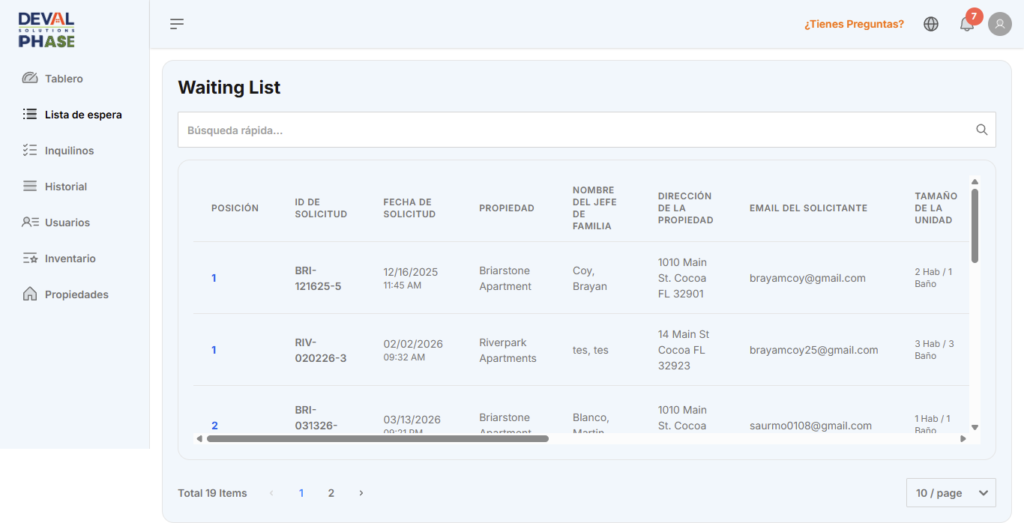
Task: Click the hamburger menu collapse icon
Action: (x=177, y=24)
